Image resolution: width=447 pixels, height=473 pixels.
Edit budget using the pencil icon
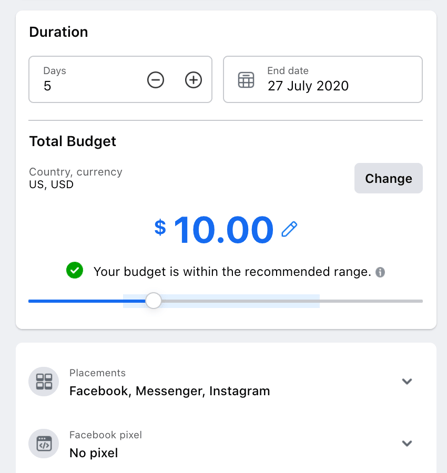pyautogui.click(x=289, y=229)
